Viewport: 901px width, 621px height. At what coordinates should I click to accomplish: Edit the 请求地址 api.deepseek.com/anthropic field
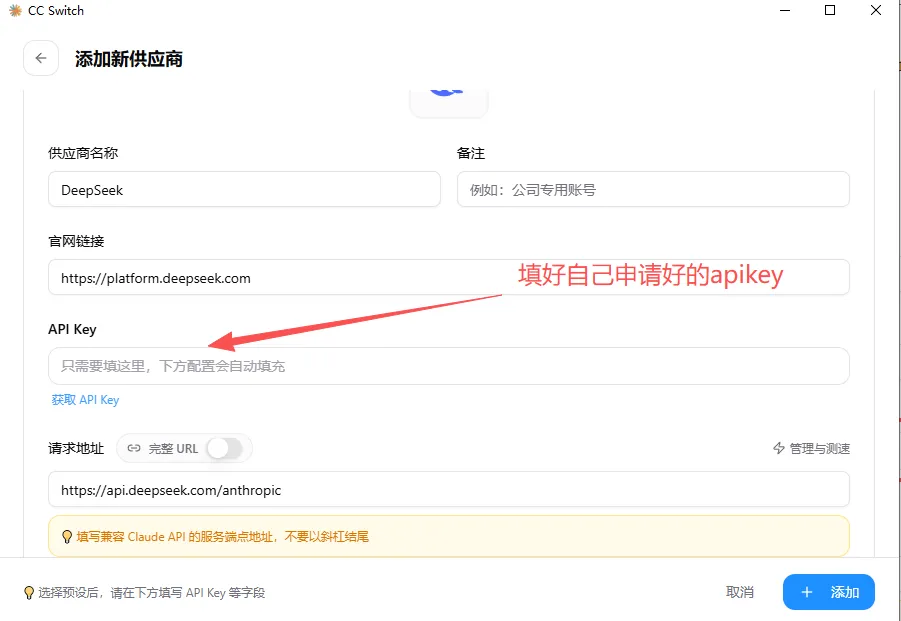point(449,489)
